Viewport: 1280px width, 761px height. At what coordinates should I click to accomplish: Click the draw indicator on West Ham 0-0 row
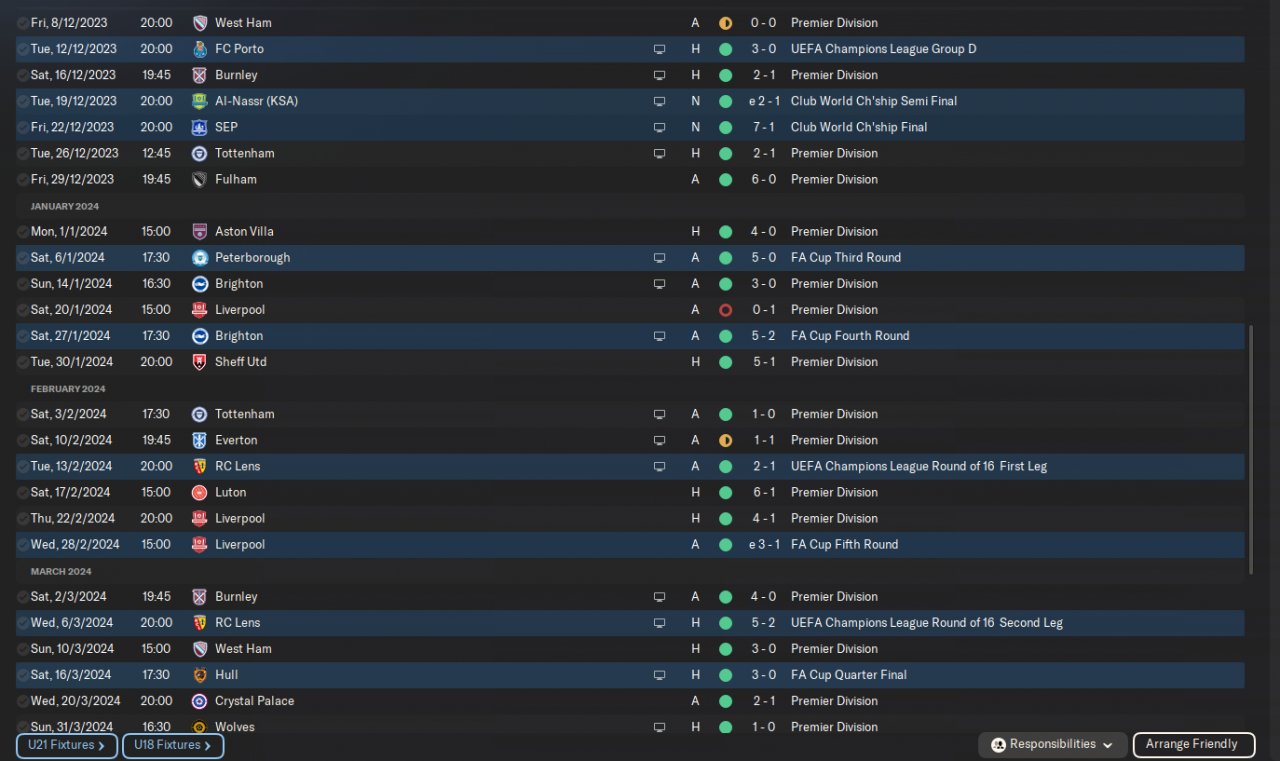[x=725, y=23]
